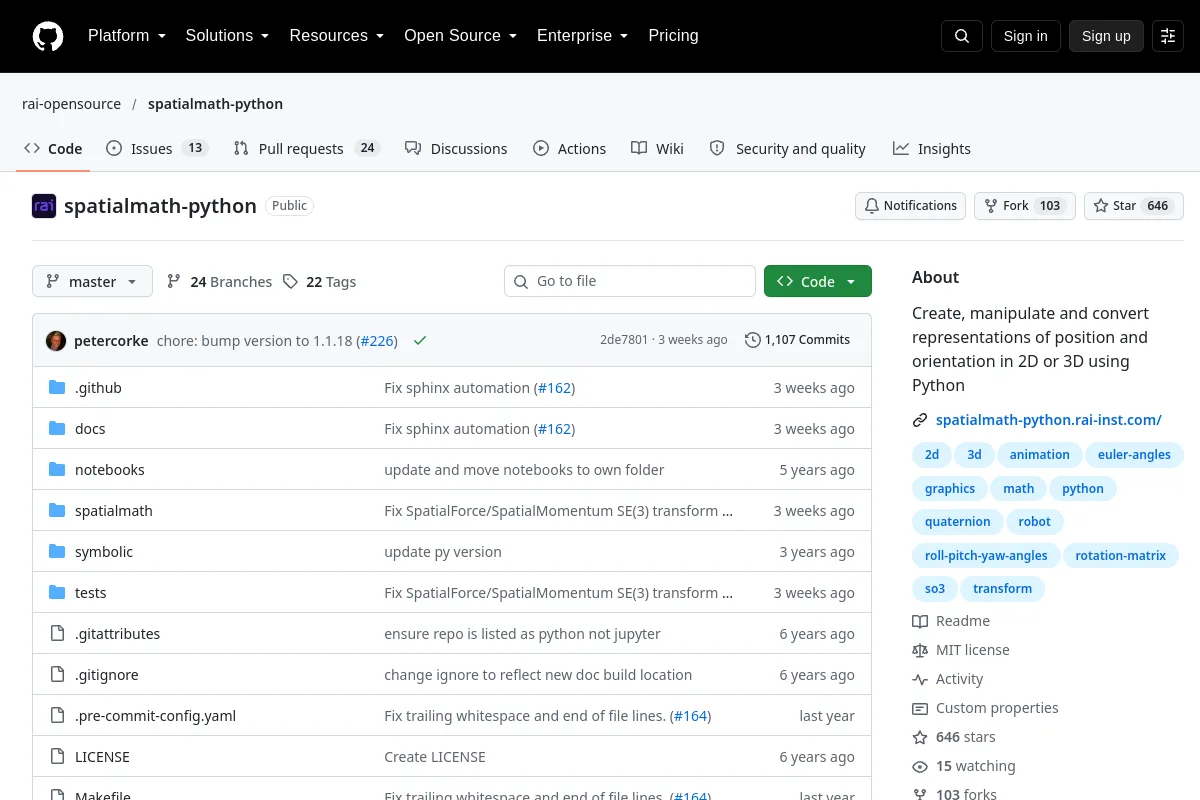The height and width of the screenshot is (800, 1200).
Task: Visit spatialmath-python.rai-inst.com website
Action: [x=1049, y=420]
